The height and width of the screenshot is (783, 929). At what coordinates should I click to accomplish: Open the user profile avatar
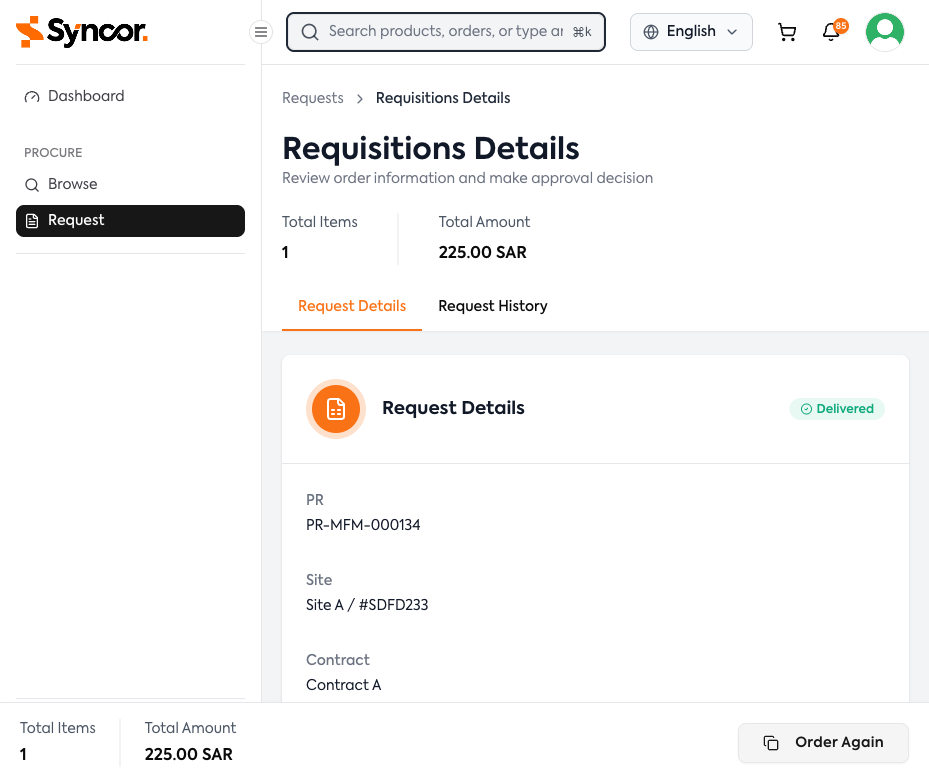click(884, 32)
